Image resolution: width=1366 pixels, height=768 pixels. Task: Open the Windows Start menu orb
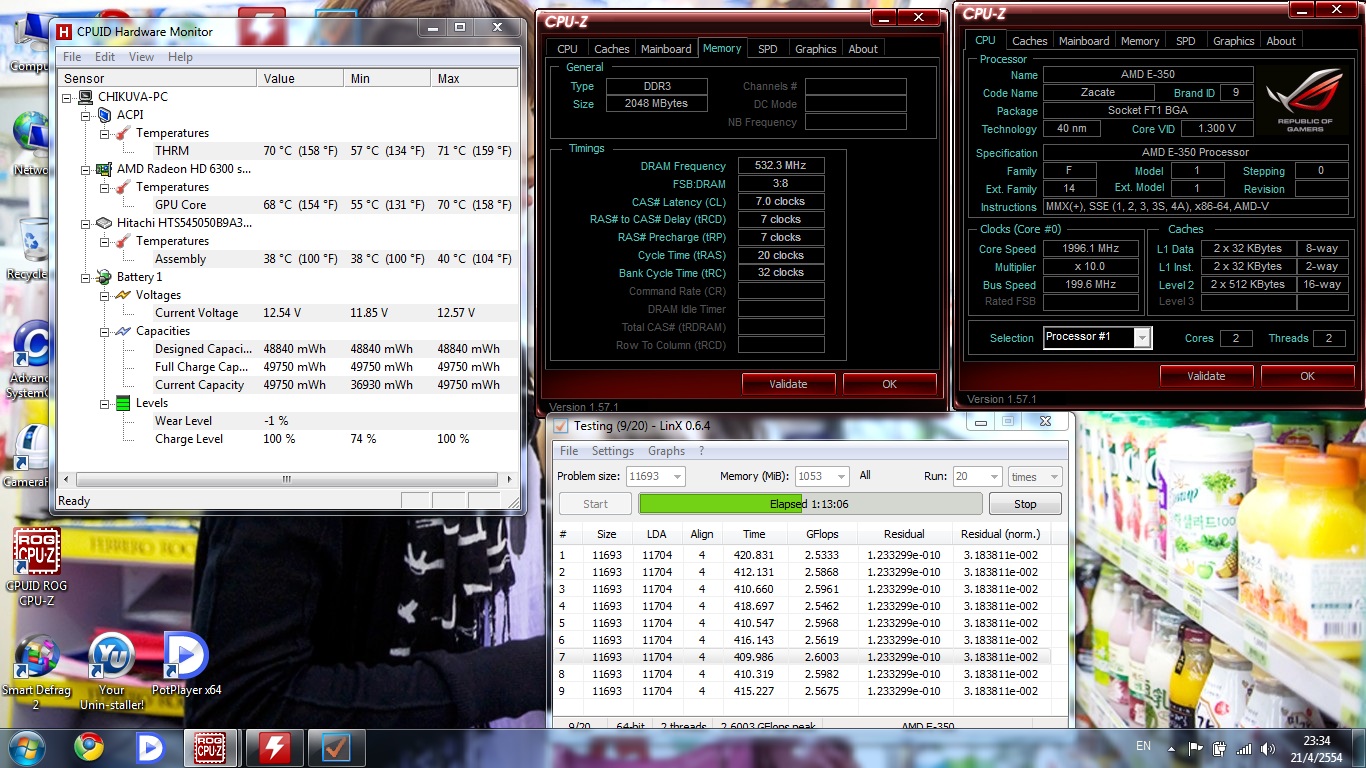click(x=26, y=748)
